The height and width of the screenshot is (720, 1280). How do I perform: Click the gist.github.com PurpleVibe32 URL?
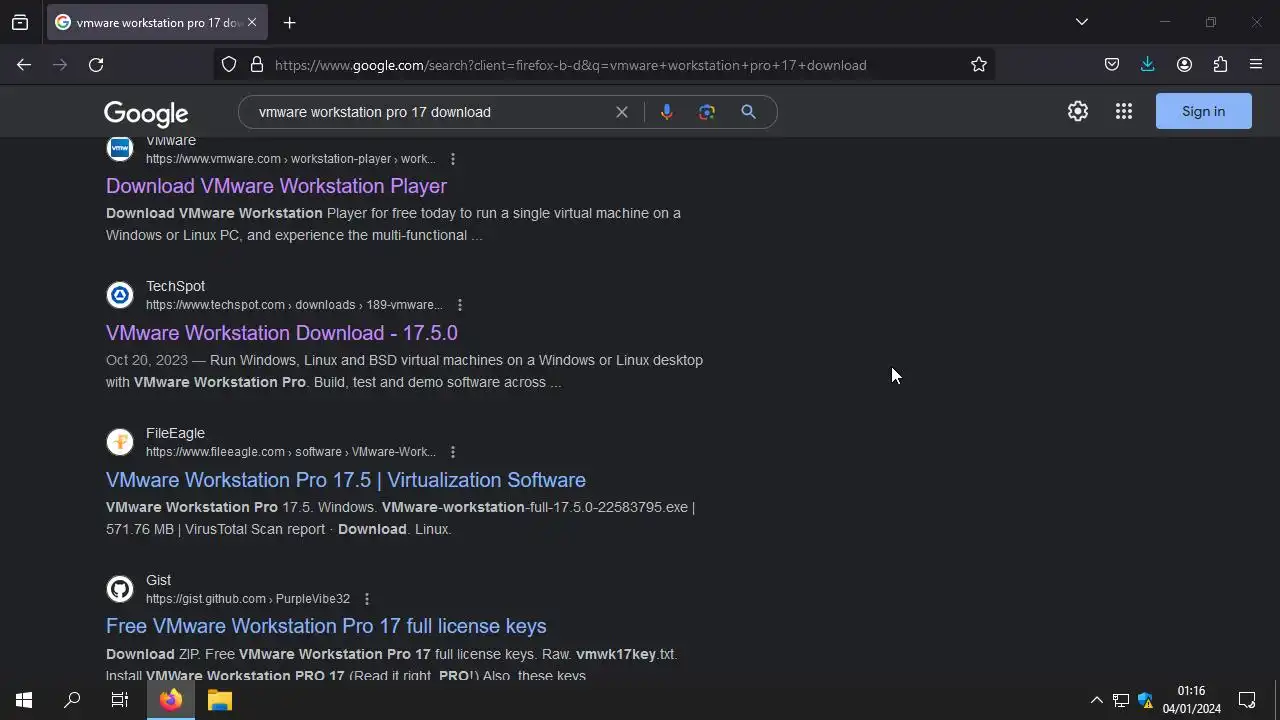coord(248,599)
